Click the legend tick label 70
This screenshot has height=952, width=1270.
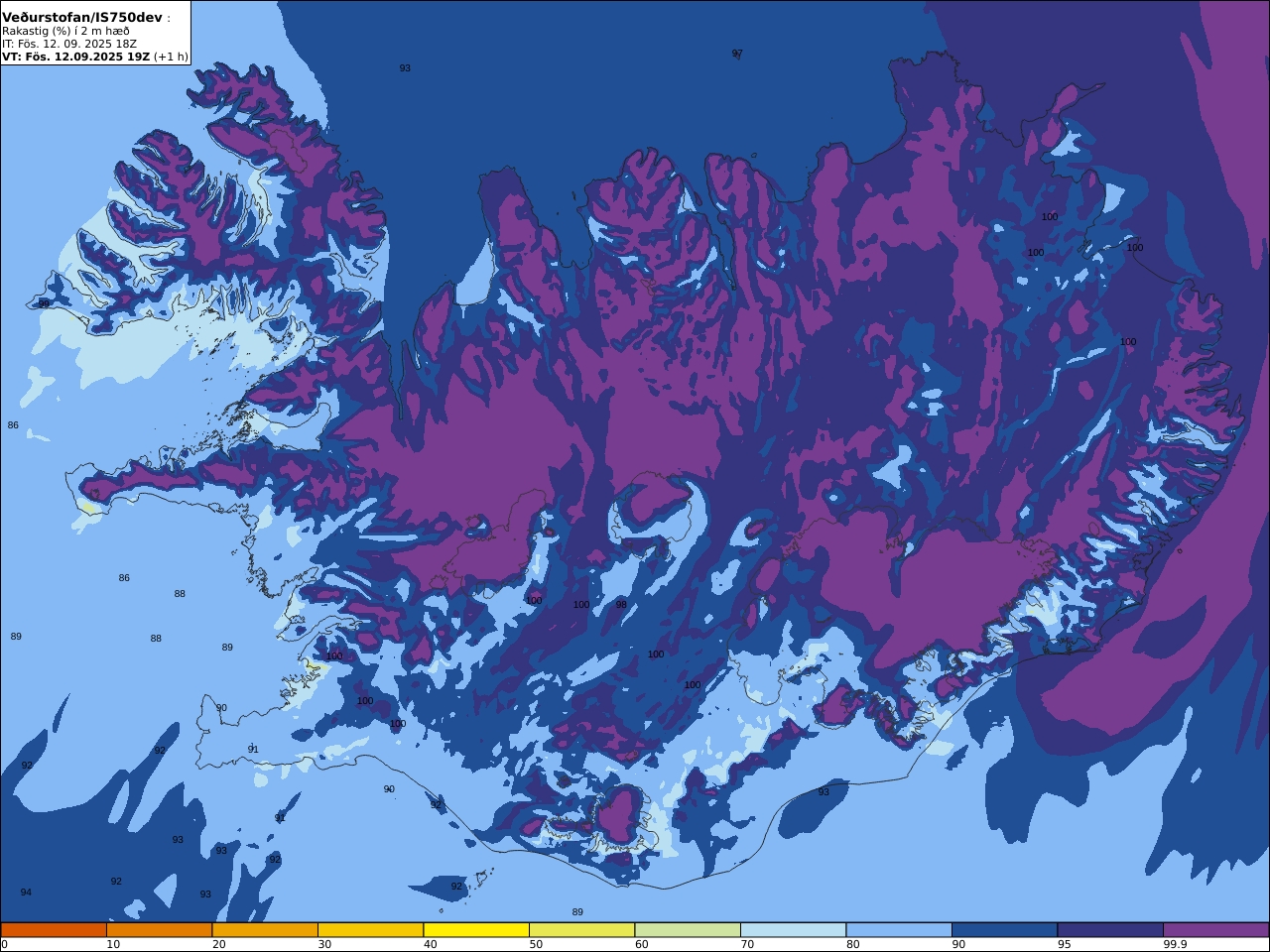(x=747, y=944)
